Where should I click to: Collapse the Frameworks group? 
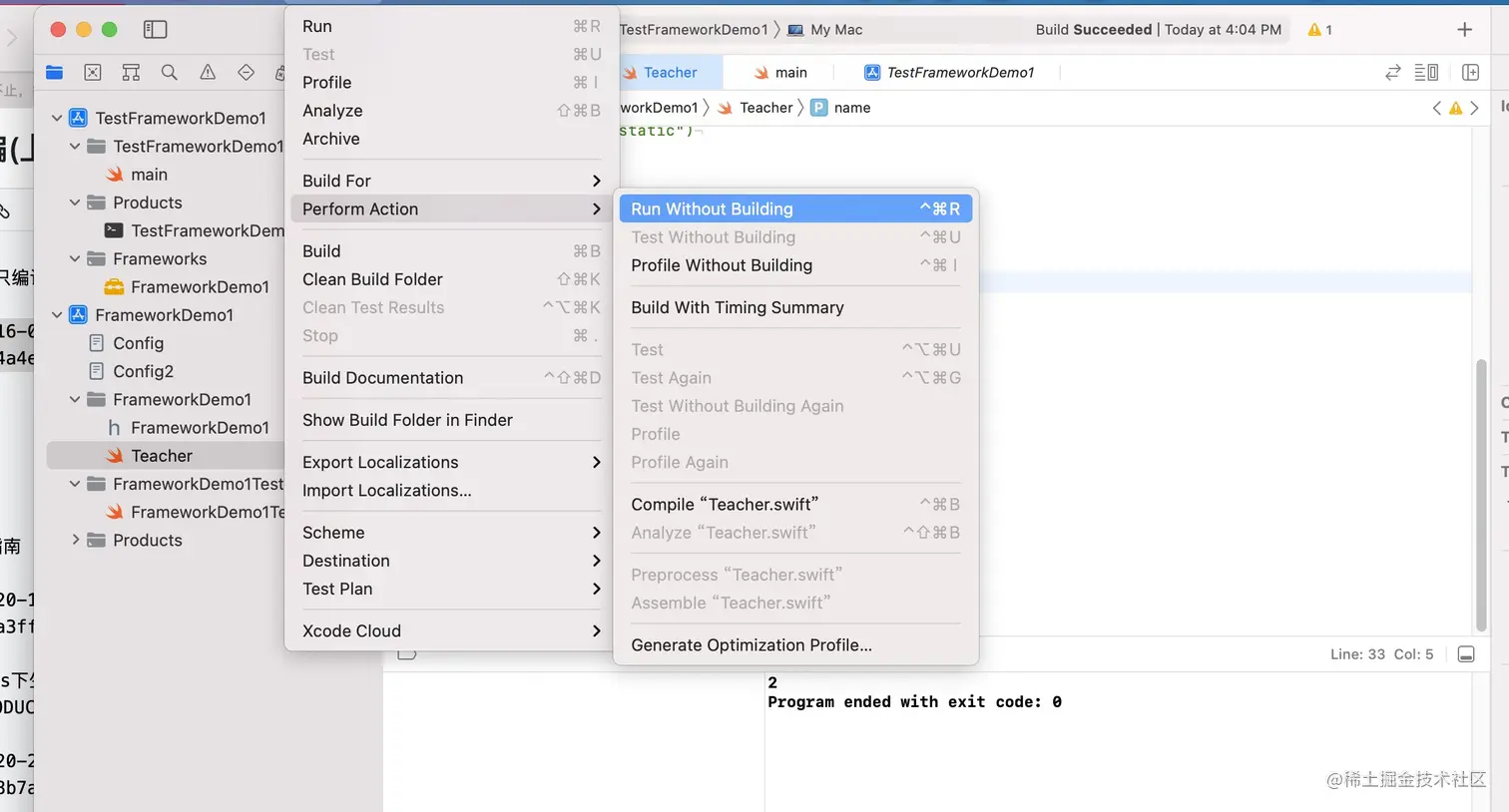coord(75,258)
